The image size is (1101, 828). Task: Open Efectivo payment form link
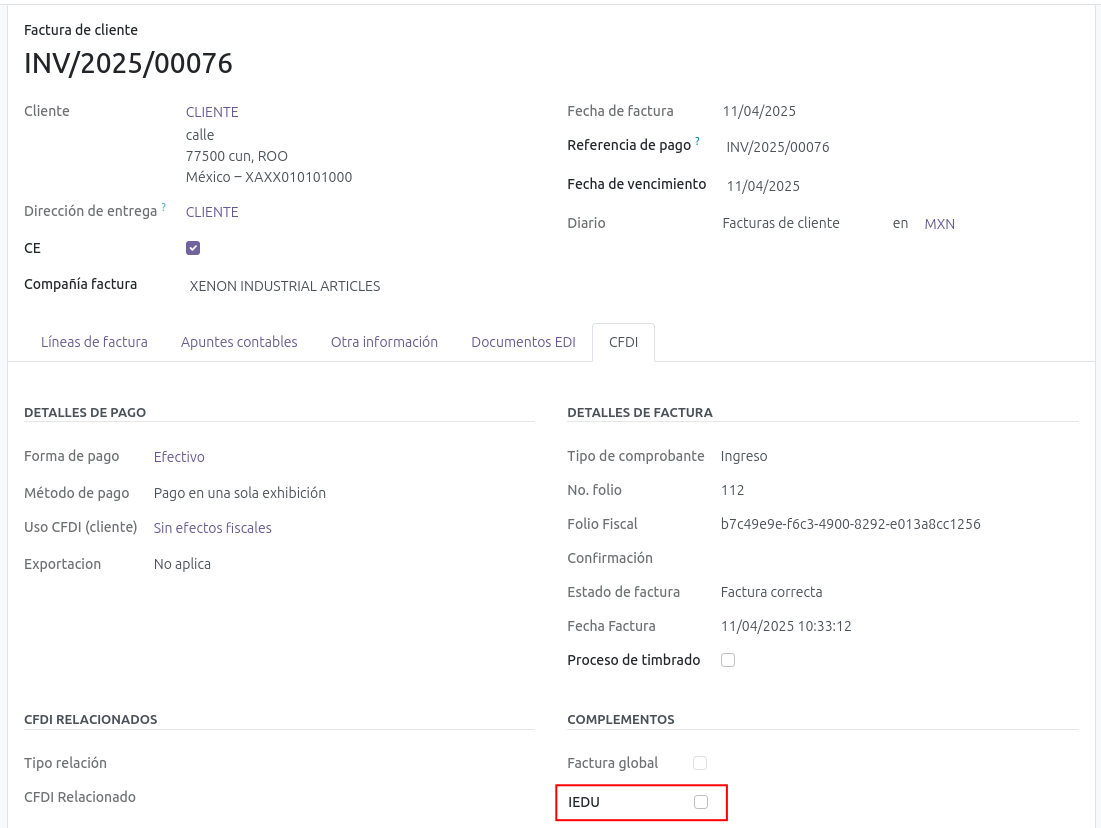click(x=179, y=457)
